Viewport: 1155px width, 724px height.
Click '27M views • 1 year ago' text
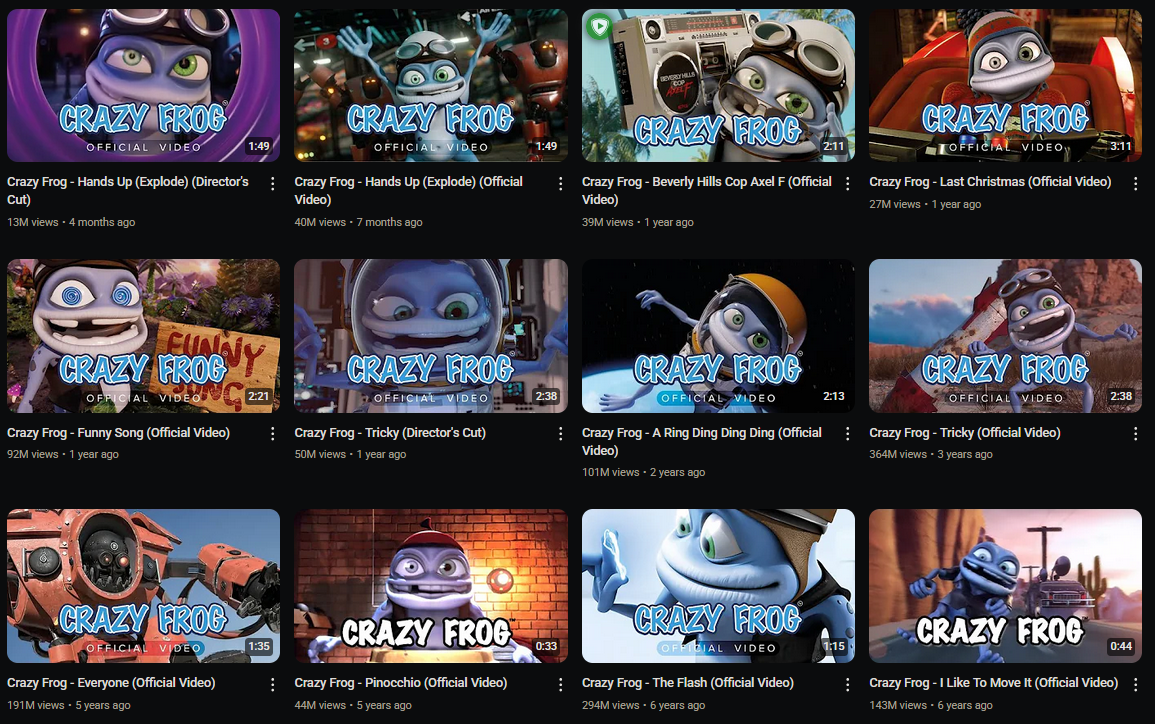[x=925, y=204]
